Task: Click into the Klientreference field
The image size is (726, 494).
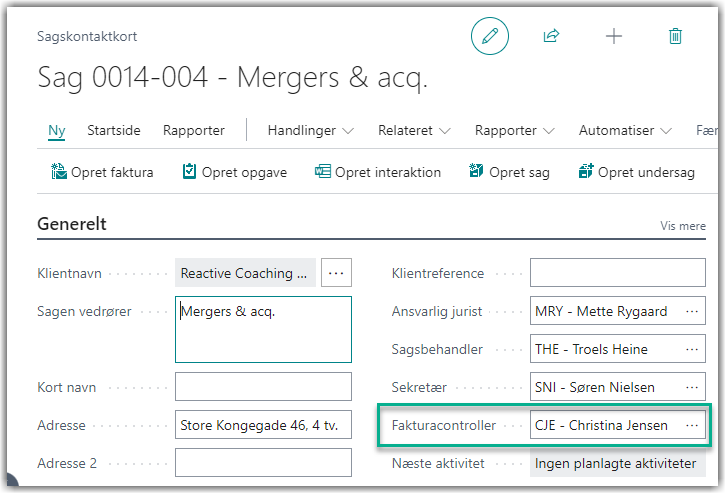Action: [x=618, y=273]
